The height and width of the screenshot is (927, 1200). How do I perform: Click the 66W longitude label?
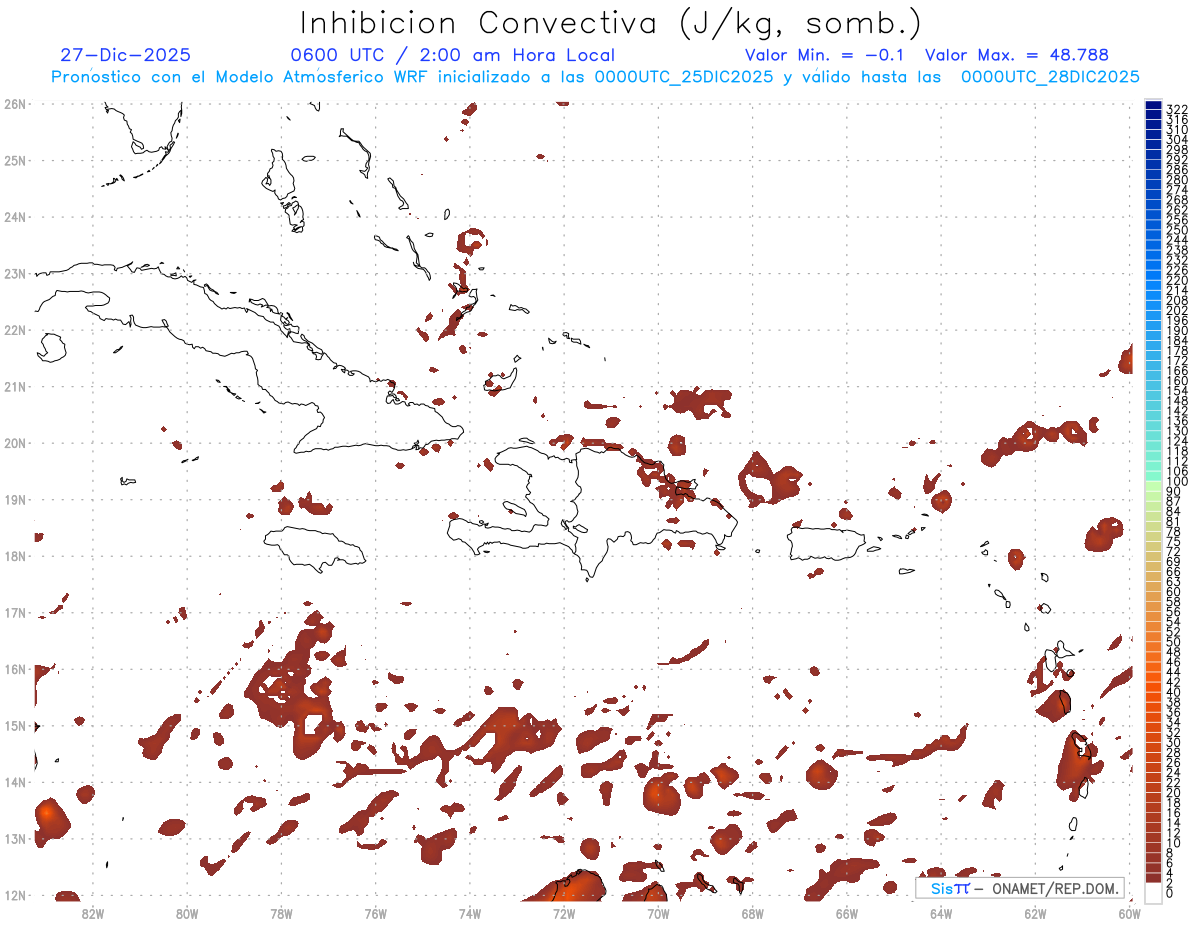[x=847, y=914]
